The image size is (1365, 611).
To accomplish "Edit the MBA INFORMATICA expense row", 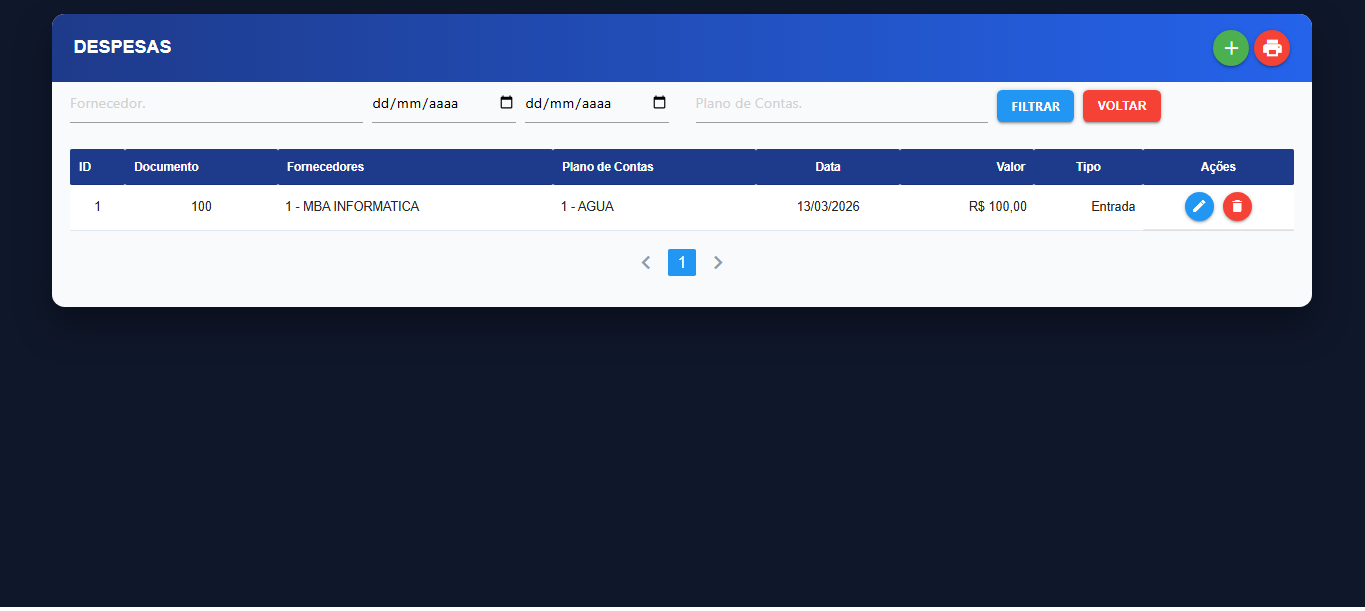I will point(1199,207).
